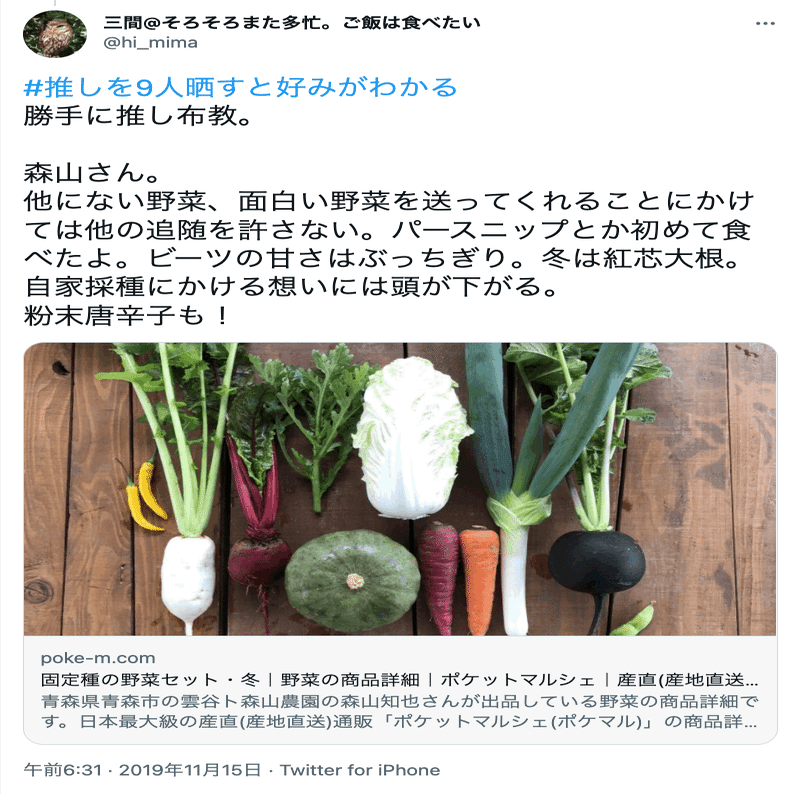Click the green pumpkin in the photo

pos(352,580)
